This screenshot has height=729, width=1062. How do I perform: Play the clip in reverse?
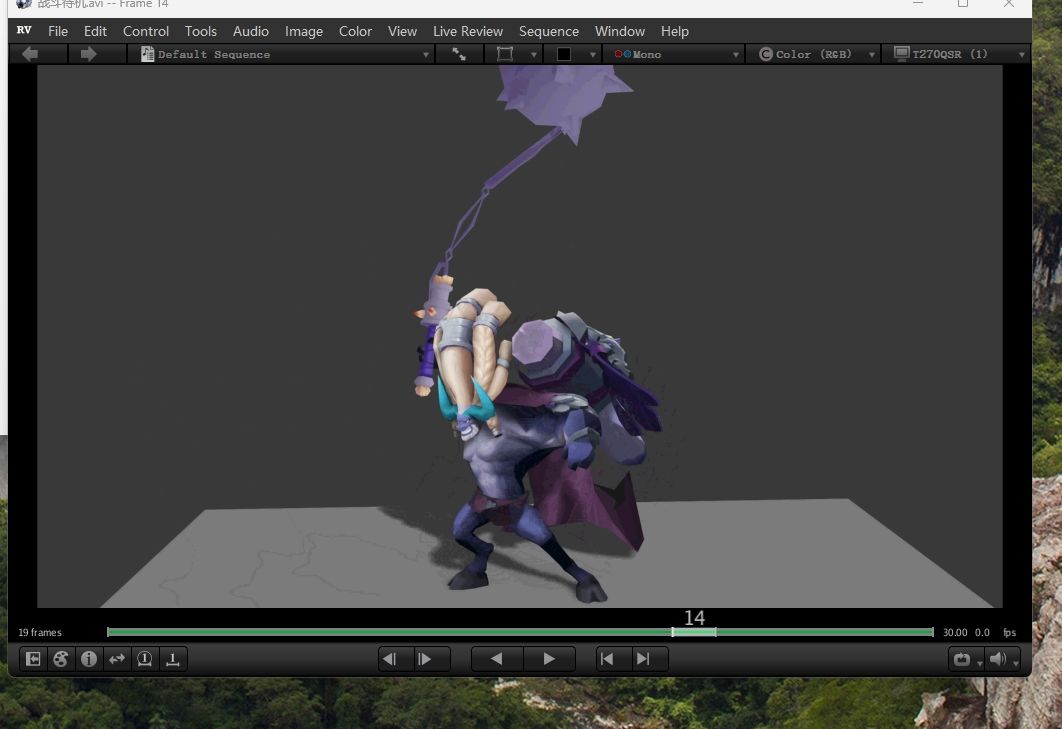496,659
